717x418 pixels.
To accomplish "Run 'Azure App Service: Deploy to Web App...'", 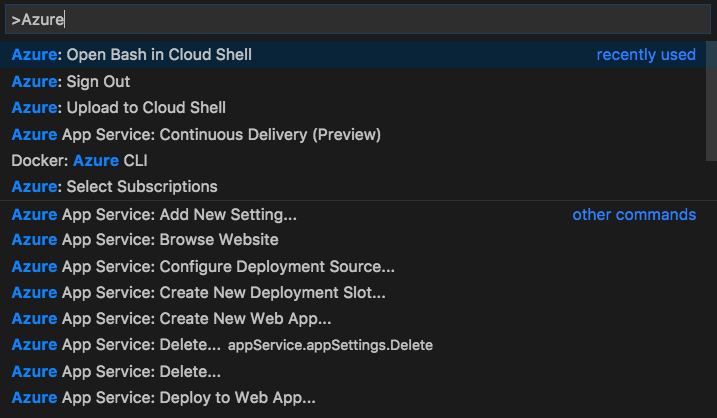I will 165,397.
